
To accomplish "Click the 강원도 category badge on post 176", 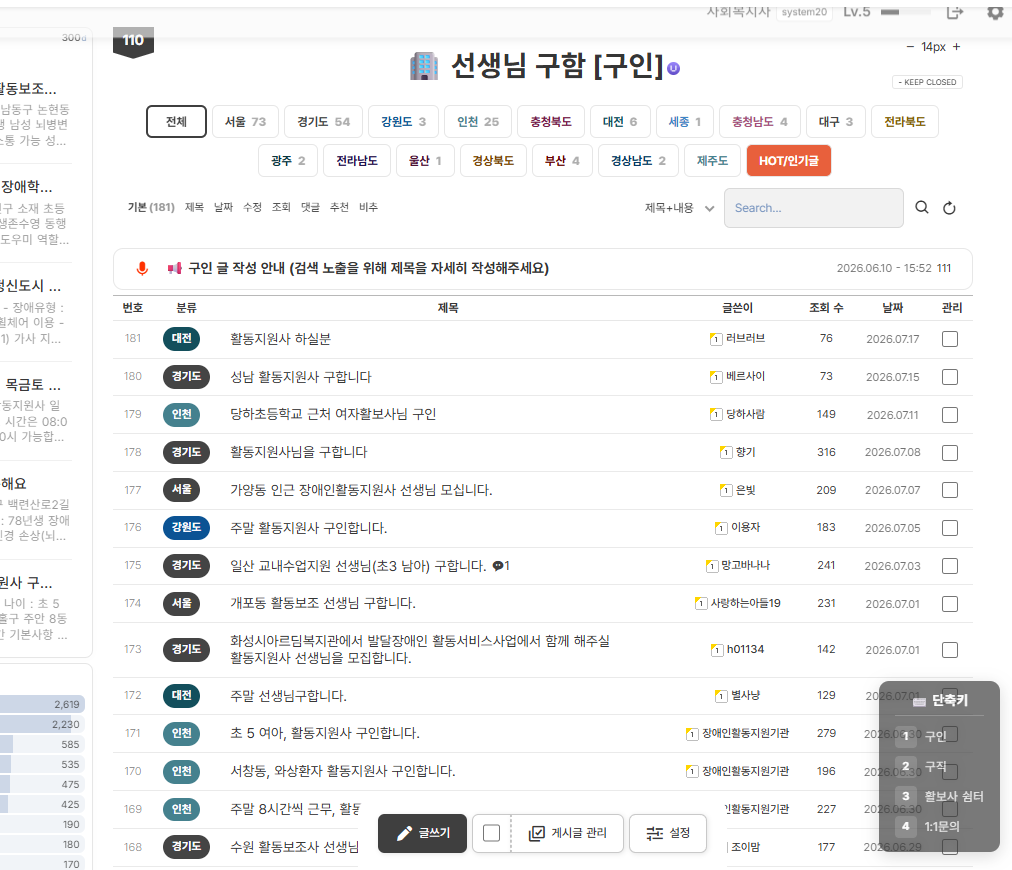I will click(186, 528).
